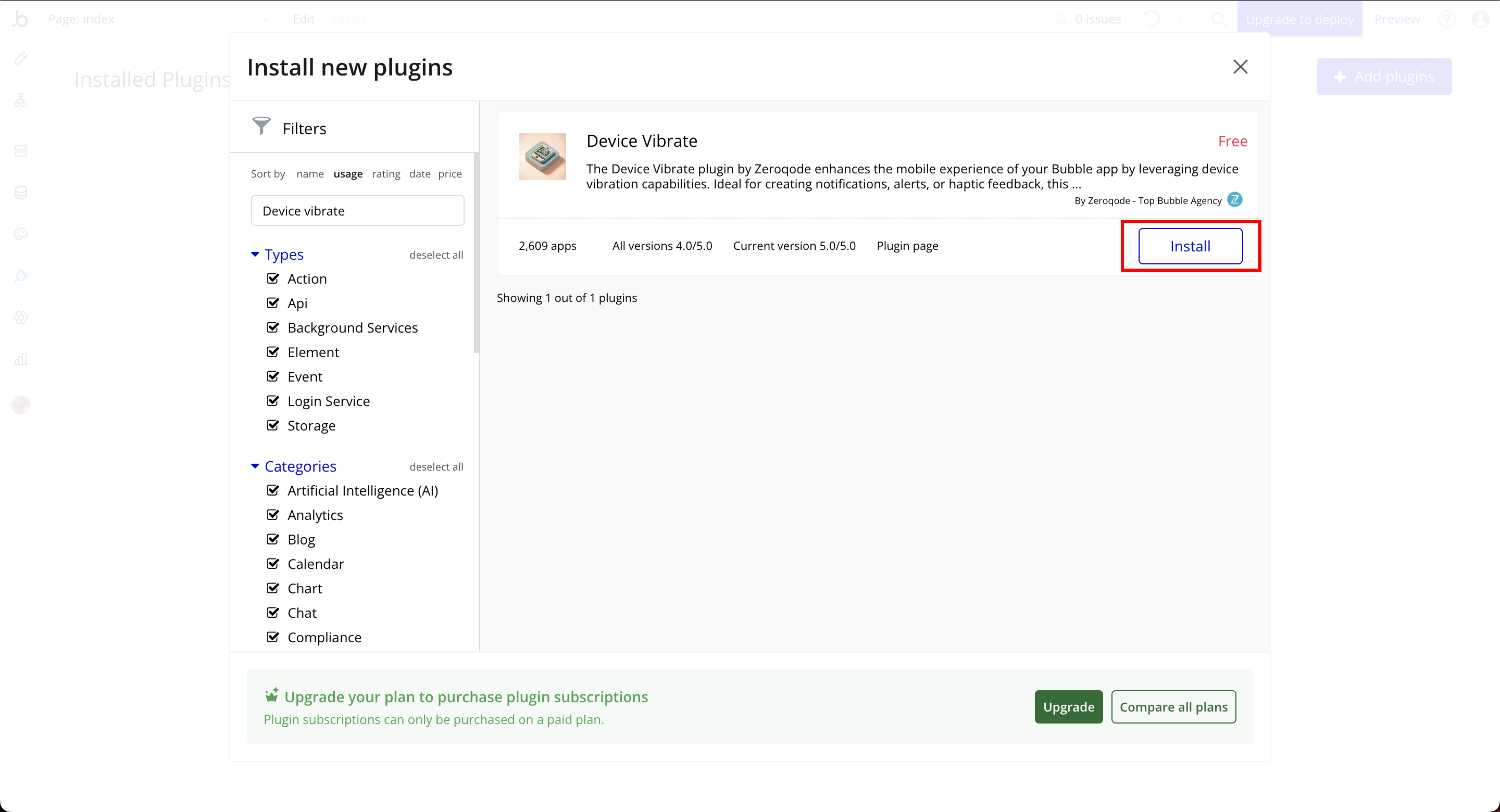Image resolution: width=1500 pixels, height=812 pixels.
Task: Open the Styles palette sidebar icon
Action: tap(21, 234)
